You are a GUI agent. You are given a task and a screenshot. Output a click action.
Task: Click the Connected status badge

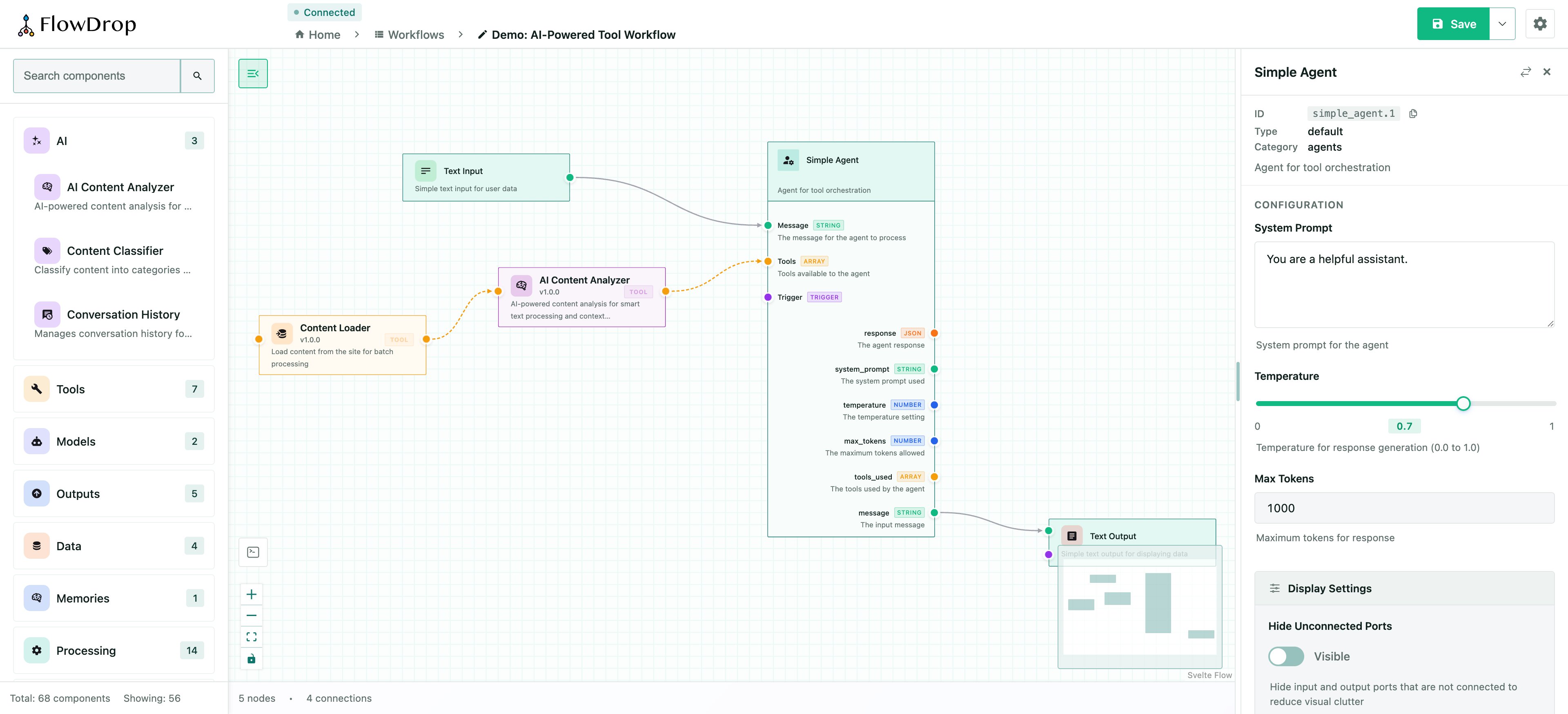(x=325, y=12)
